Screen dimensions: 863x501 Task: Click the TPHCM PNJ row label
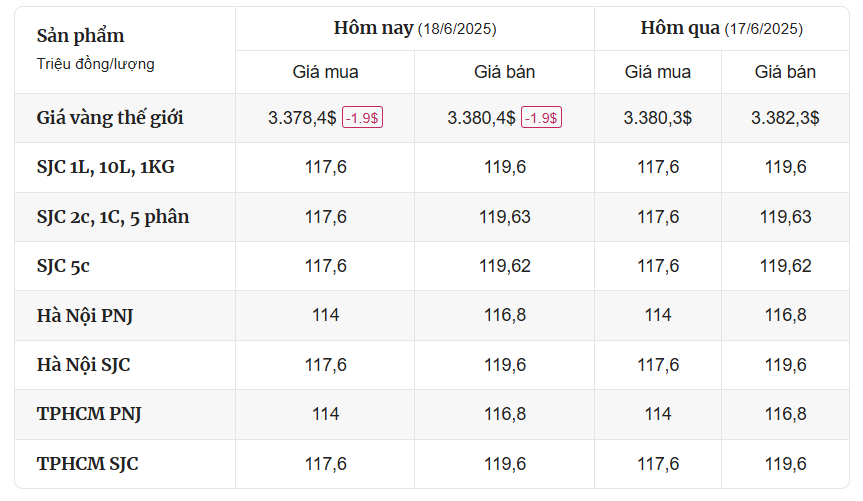[89, 414]
